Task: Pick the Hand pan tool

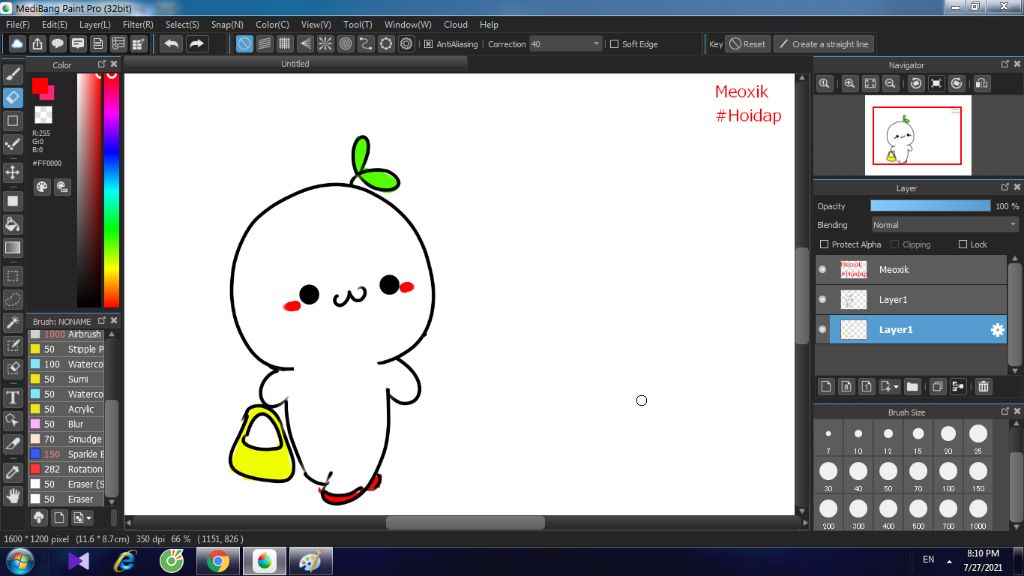Action: pyautogui.click(x=13, y=495)
